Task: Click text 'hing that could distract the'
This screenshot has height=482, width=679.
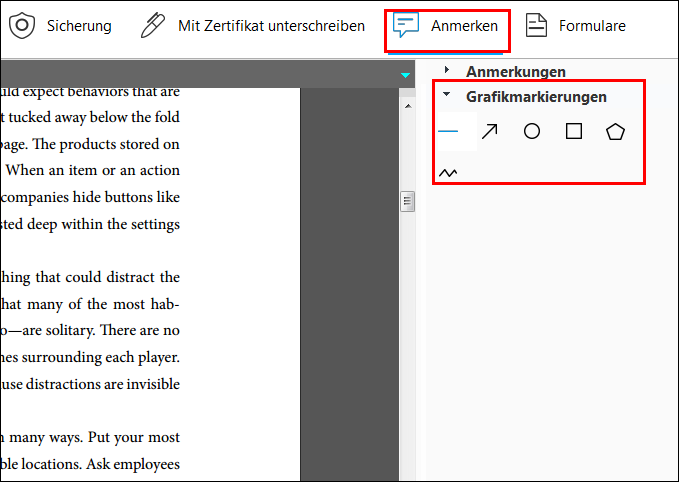Action: [x=90, y=278]
